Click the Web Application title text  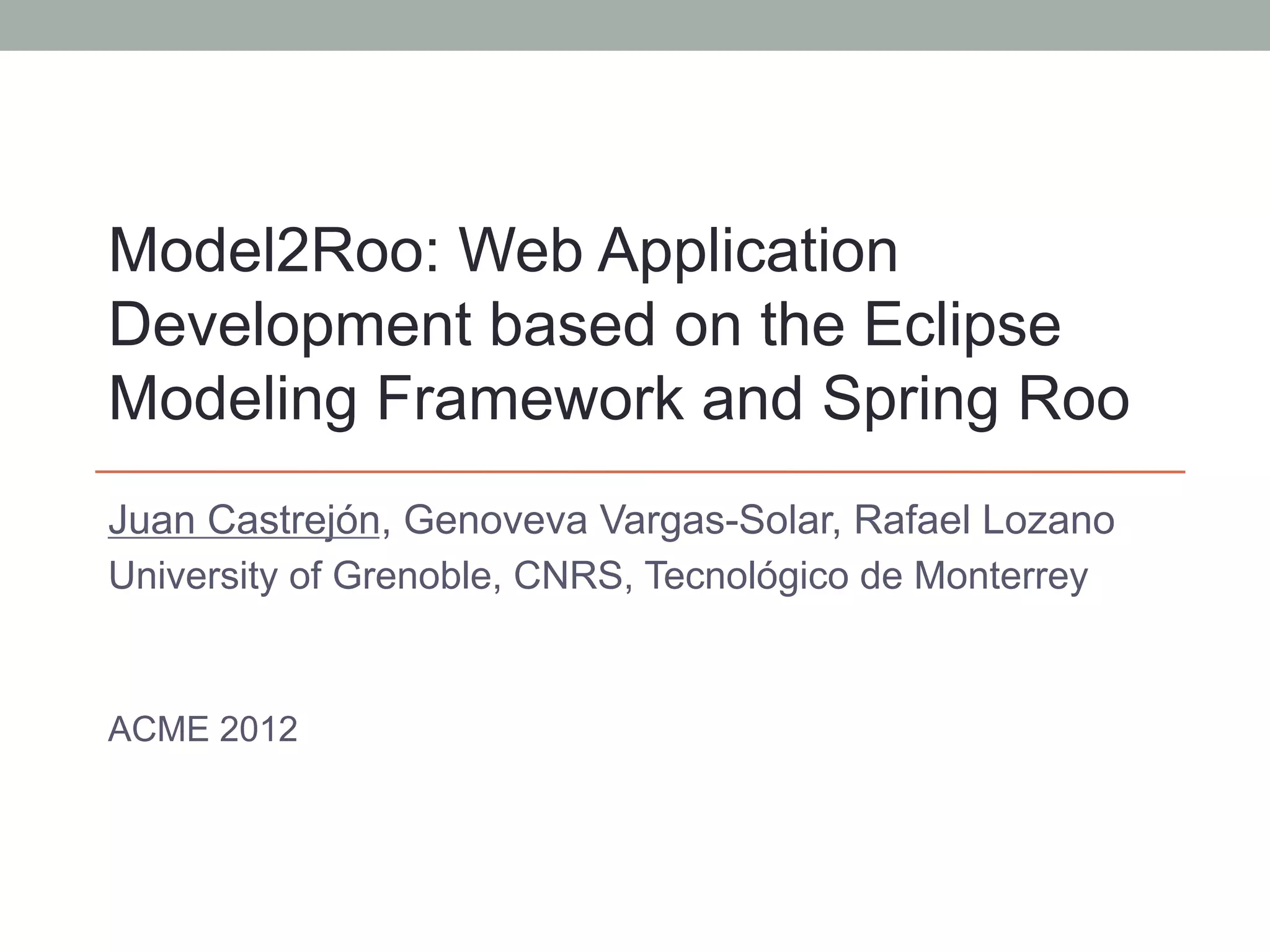point(678,250)
